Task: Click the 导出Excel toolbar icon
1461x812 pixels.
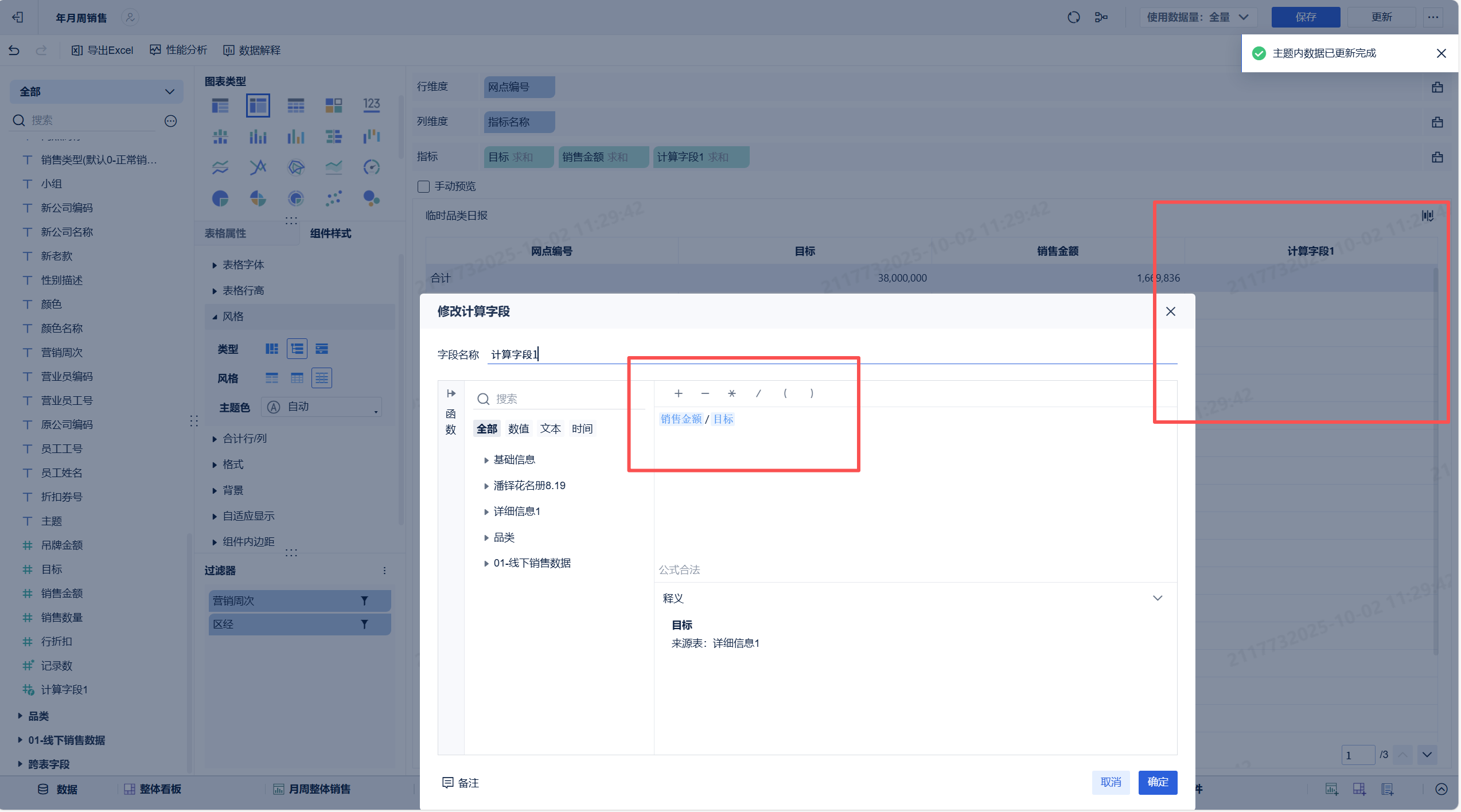Action: (x=77, y=50)
